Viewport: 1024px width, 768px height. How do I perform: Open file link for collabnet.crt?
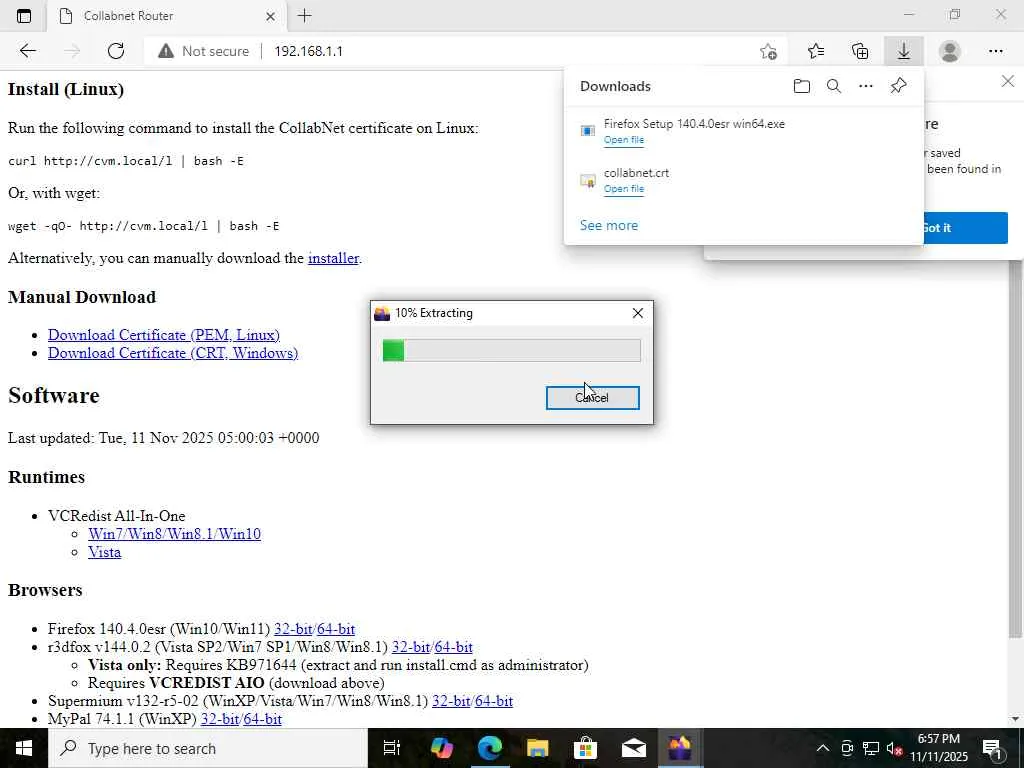[x=624, y=189]
